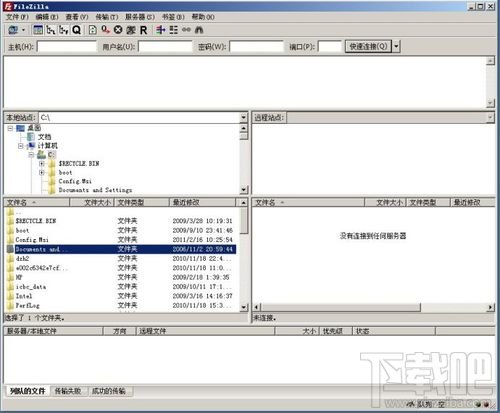Open the quick connect history dropdown arrow
This screenshot has height=413, width=500.
point(396,46)
